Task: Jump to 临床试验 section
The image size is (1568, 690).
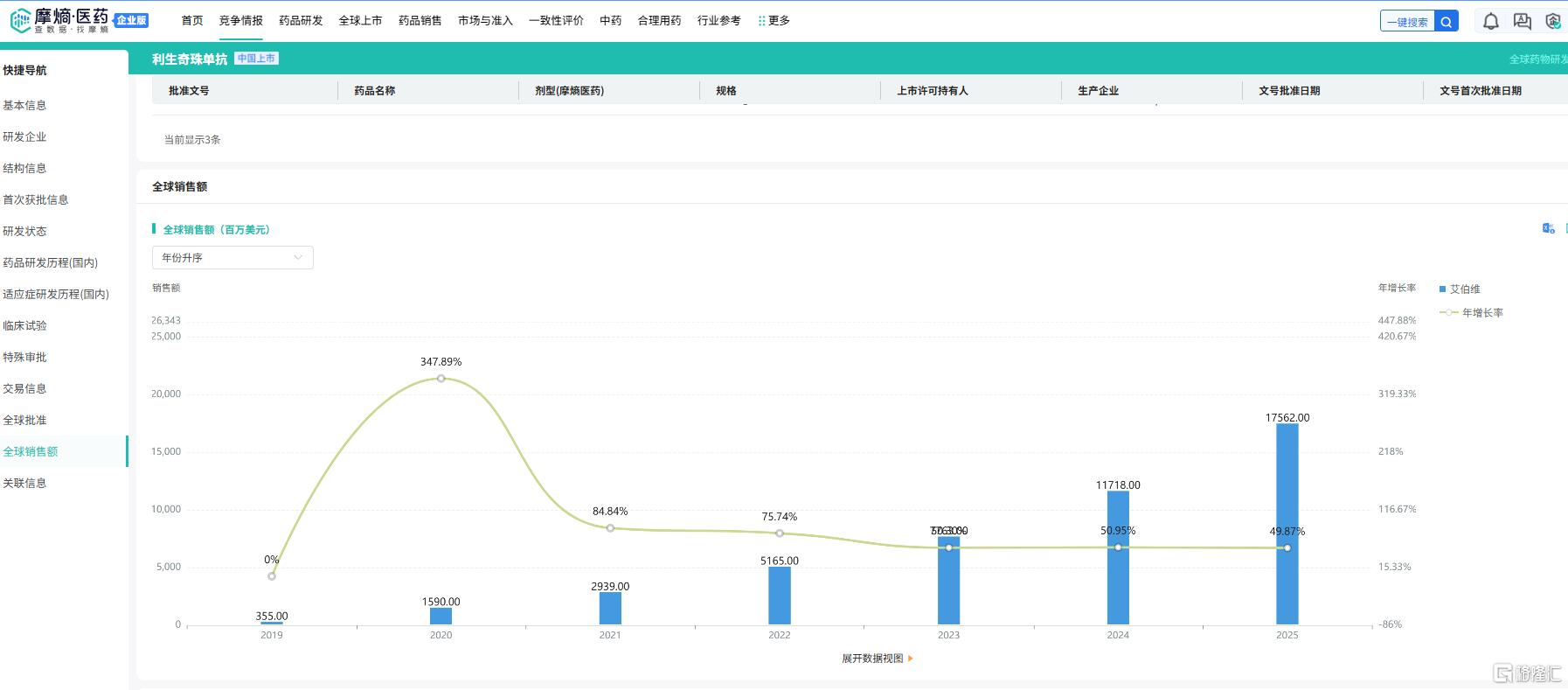Action: (x=24, y=325)
